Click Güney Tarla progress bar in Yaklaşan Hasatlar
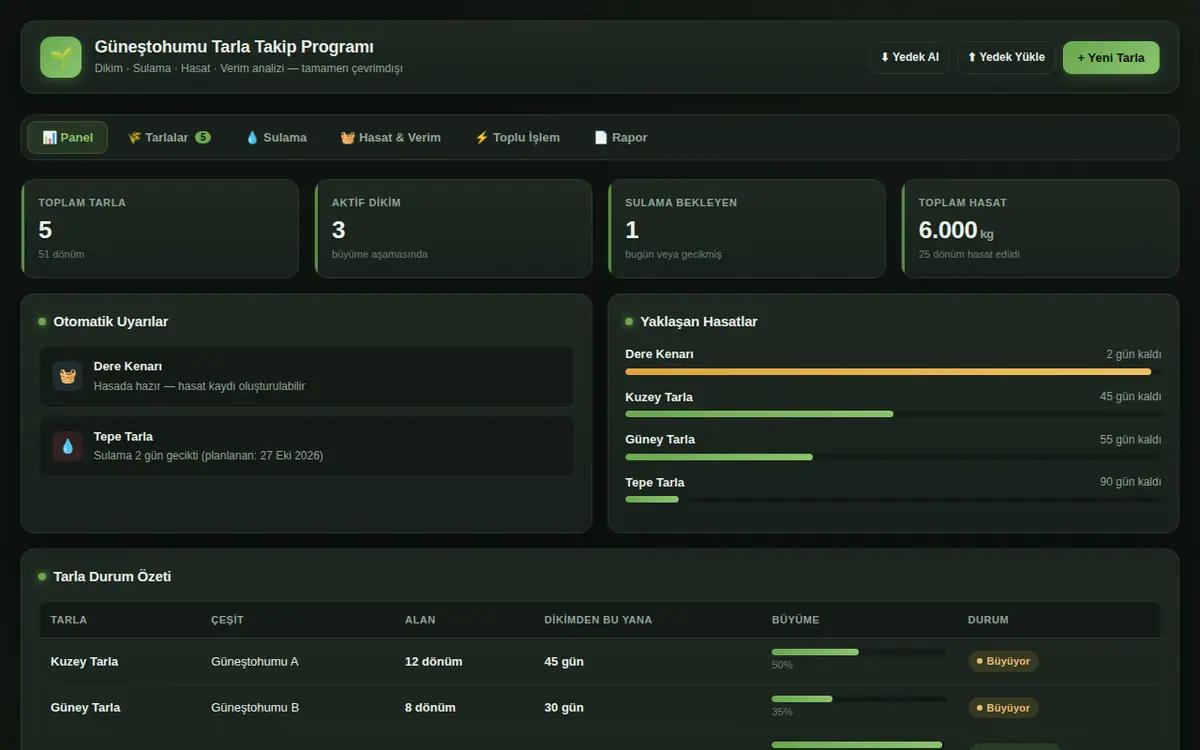Screen dimensions: 1200x750 click(894, 457)
